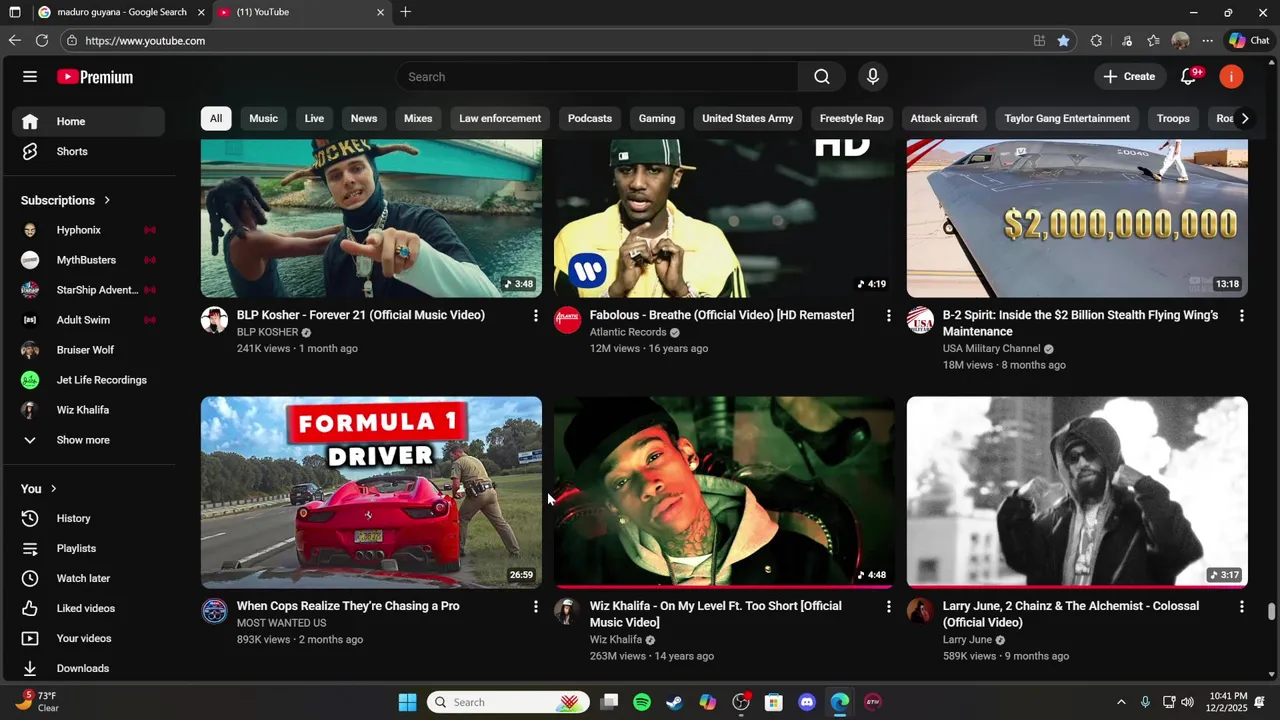Click the search magnifier button
This screenshot has width=1280, height=720.
tap(822, 77)
